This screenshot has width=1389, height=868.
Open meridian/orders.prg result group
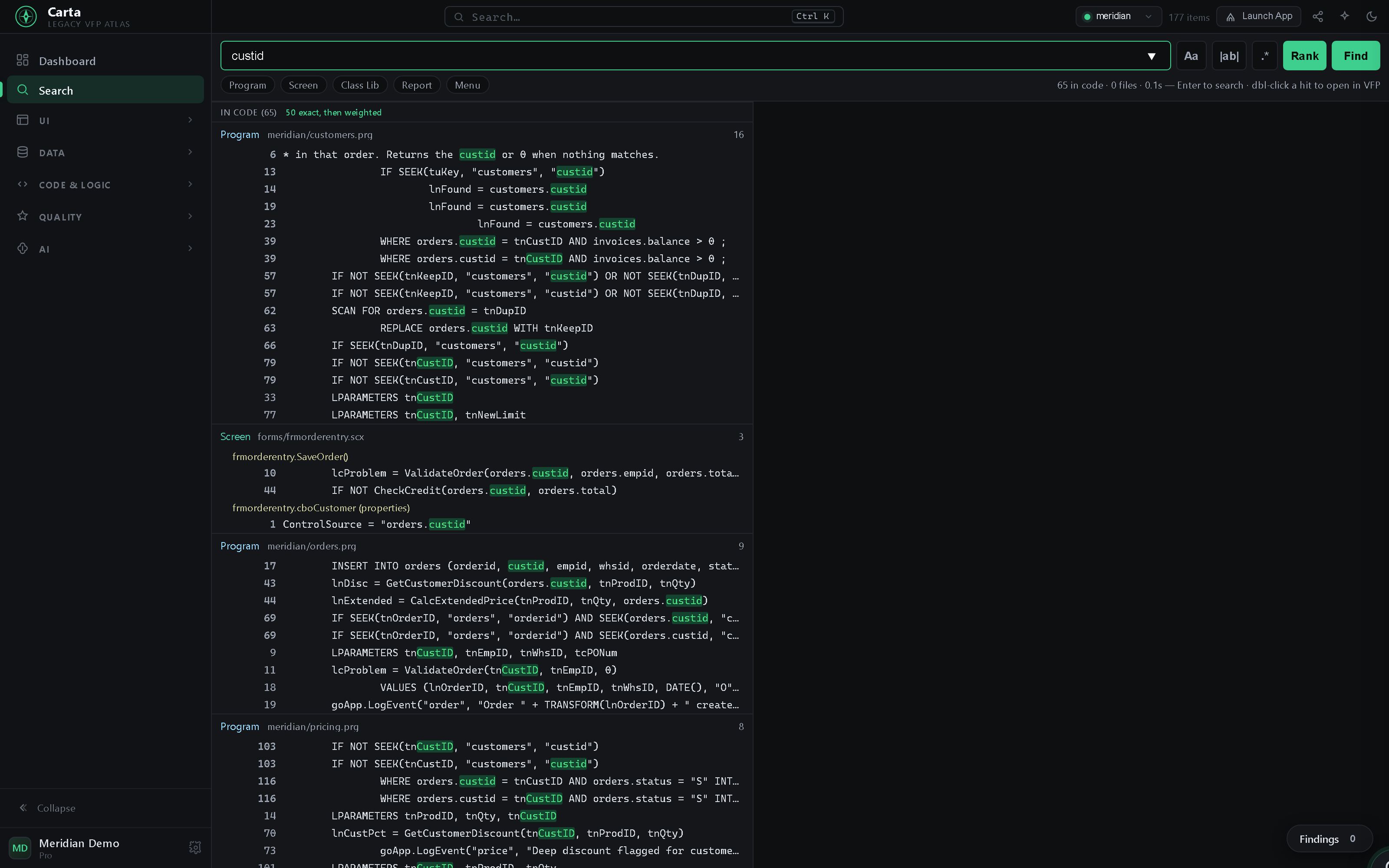[482, 546]
